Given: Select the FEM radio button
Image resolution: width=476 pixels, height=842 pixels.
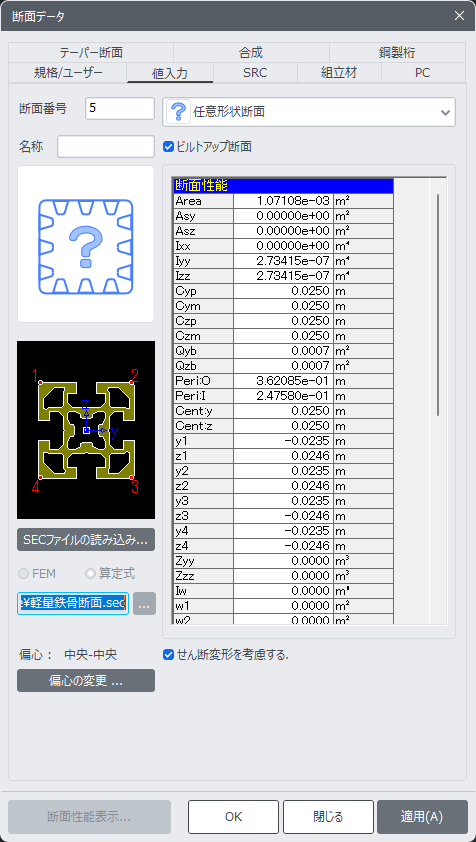Looking at the screenshot, I should click(x=24, y=574).
